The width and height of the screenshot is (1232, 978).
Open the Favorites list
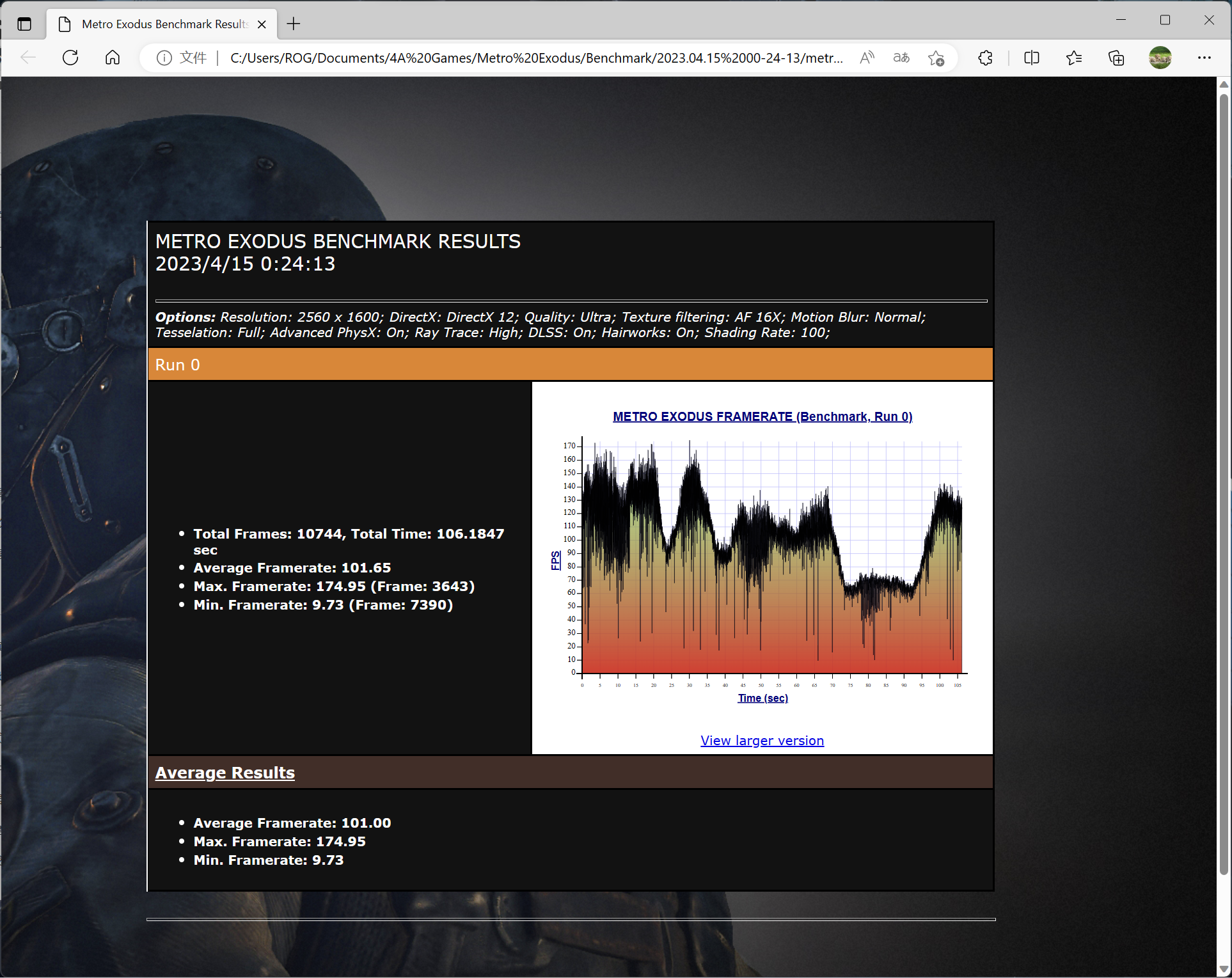1074,58
